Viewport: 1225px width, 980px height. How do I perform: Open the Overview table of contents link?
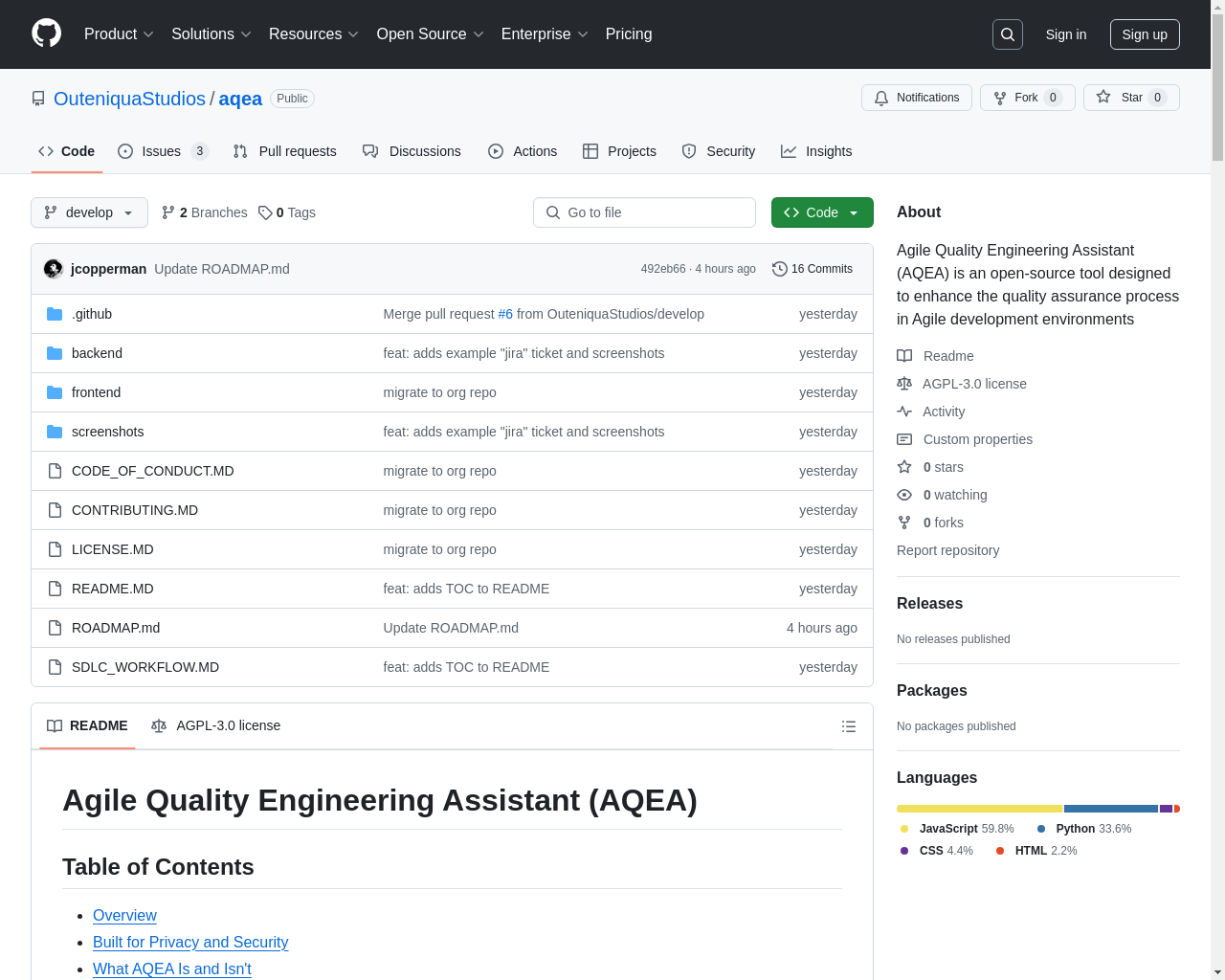[124, 916]
